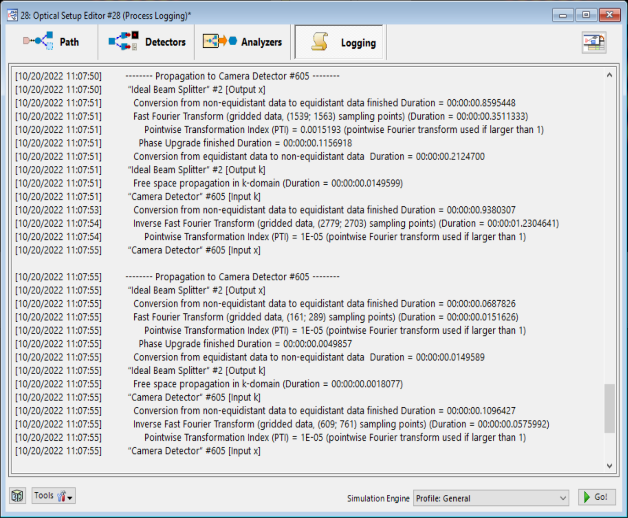Click the Detectors tab's icon

coord(122,42)
